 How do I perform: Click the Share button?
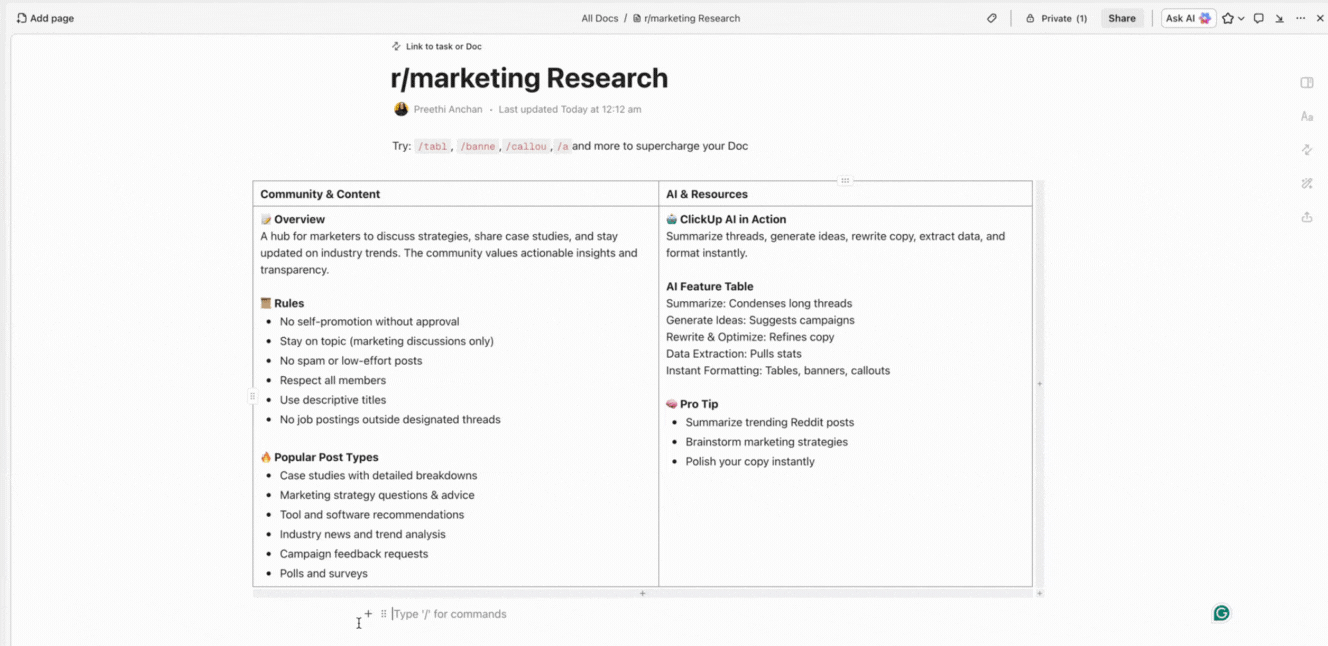[1122, 18]
